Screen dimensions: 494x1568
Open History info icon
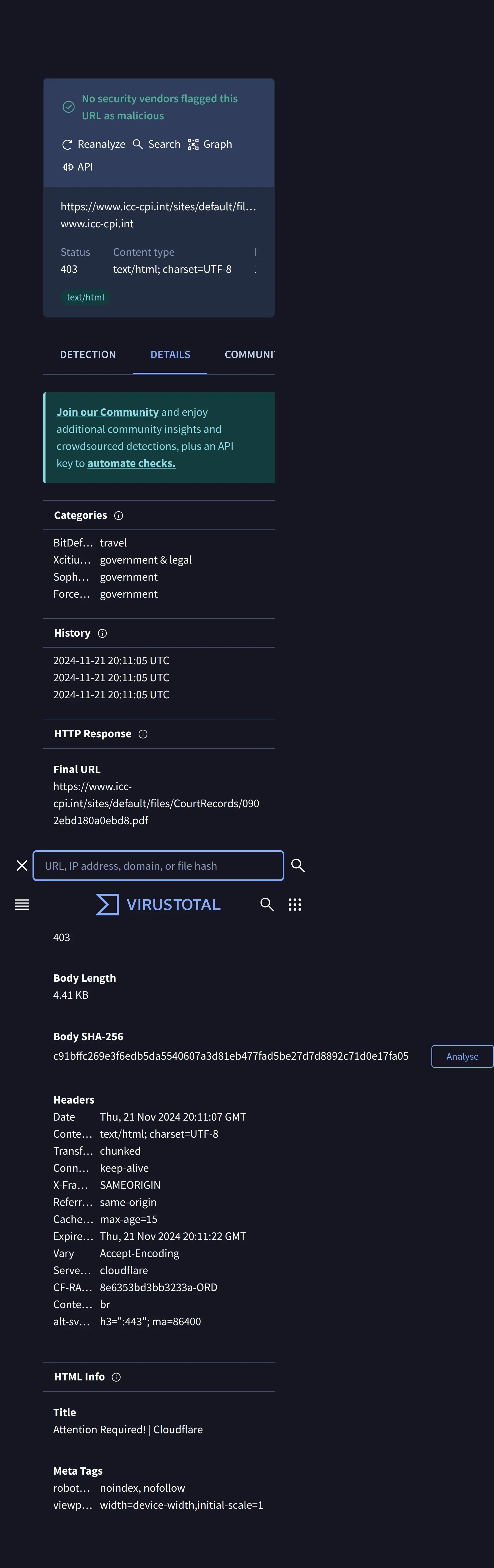coord(102,634)
